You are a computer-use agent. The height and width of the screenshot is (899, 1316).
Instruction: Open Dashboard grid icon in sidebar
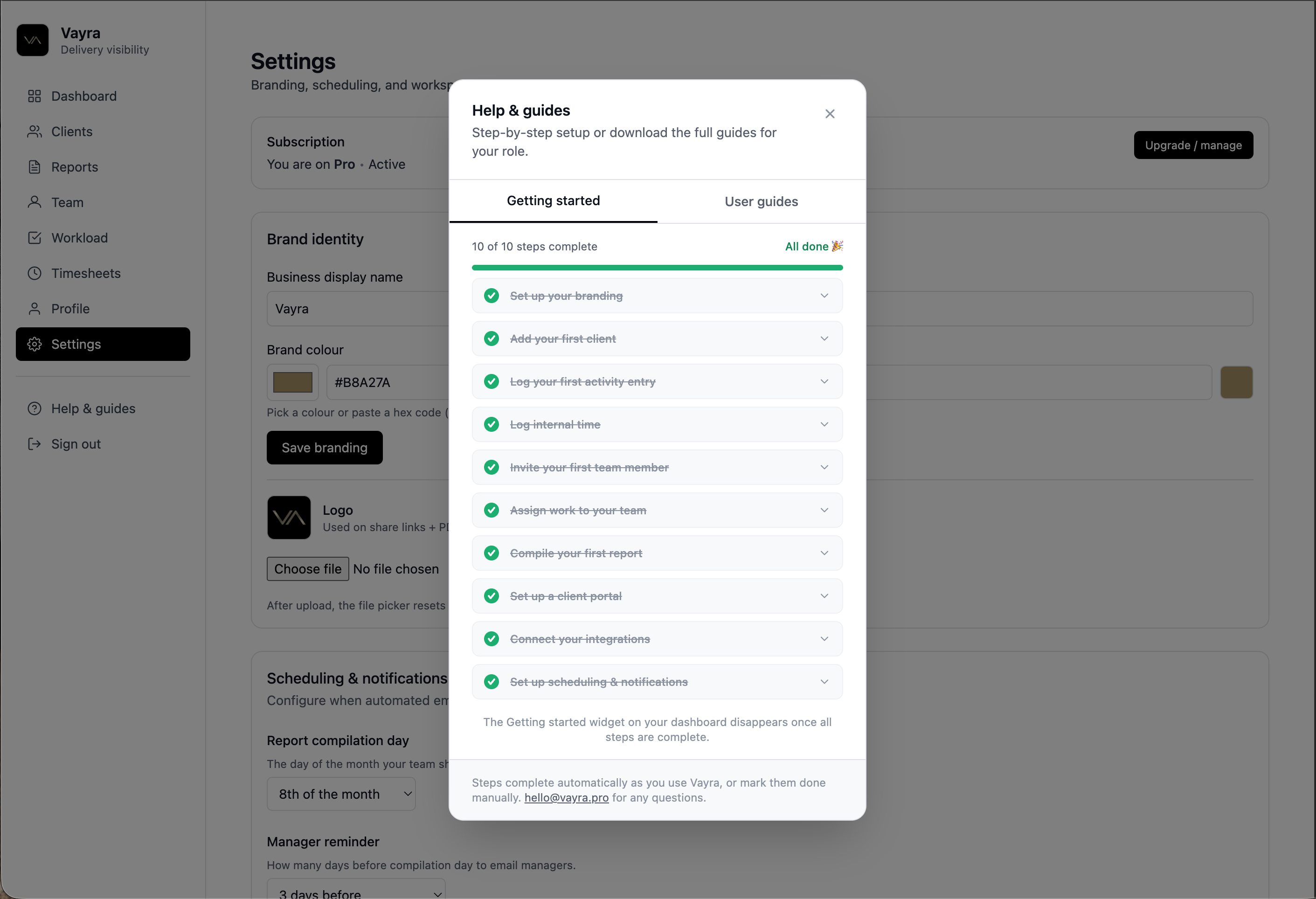(x=35, y=96)
